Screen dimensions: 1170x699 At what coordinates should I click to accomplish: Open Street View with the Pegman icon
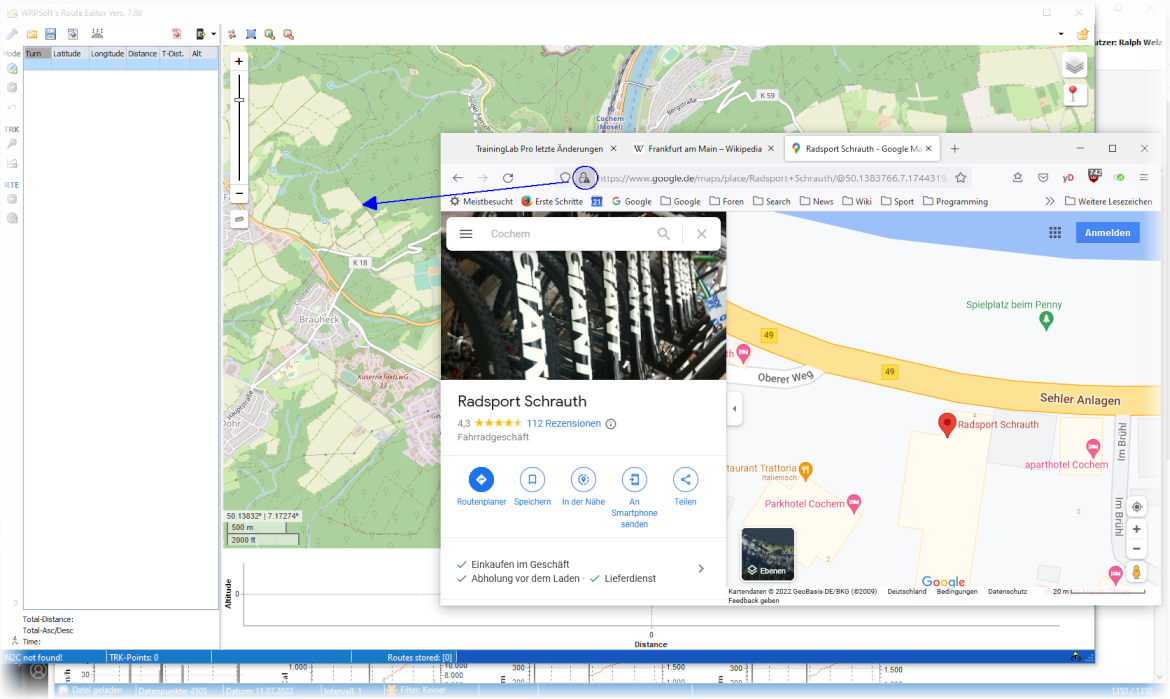pos(1136,572)
